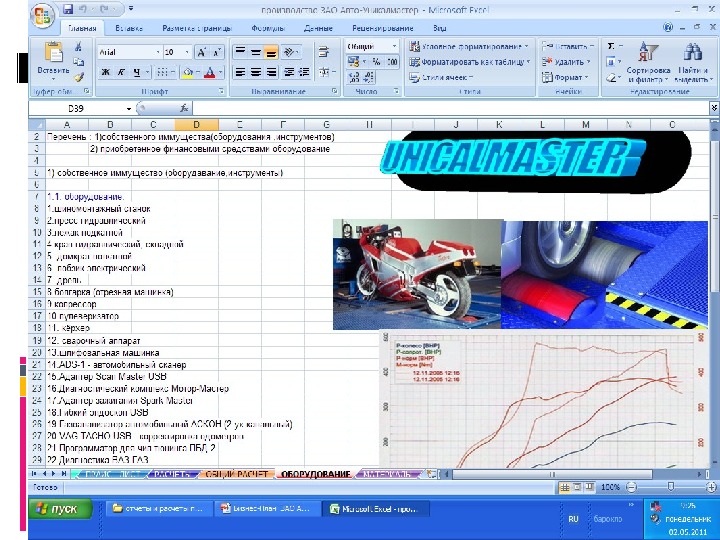Viewport: 720px width, 540px height.
Task: Apply red font color A
Action: point(209,72)
